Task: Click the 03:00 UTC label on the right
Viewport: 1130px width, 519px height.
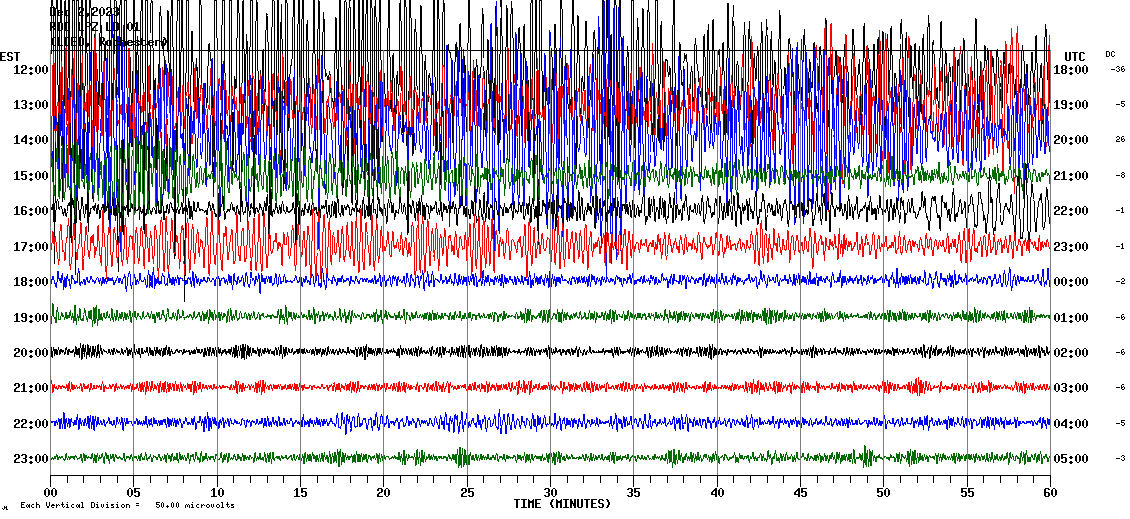Action: (1069, 388)
